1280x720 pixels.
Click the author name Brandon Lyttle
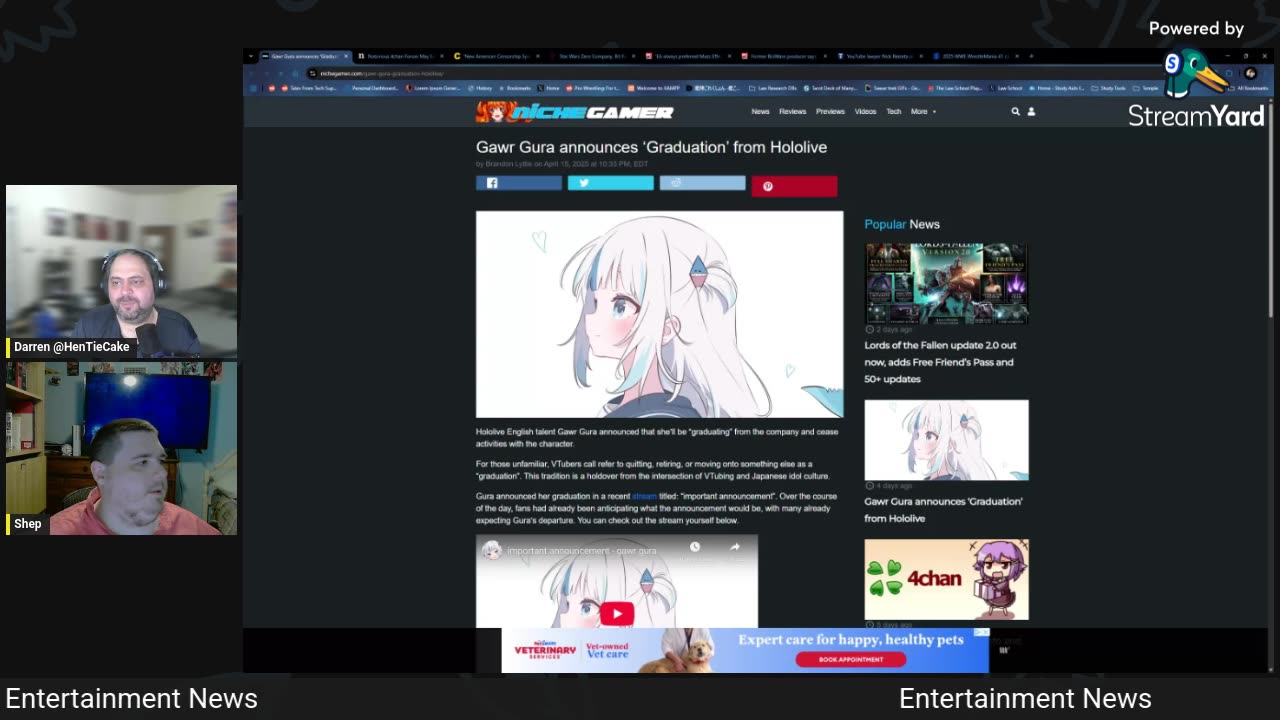tap(509, 164)
